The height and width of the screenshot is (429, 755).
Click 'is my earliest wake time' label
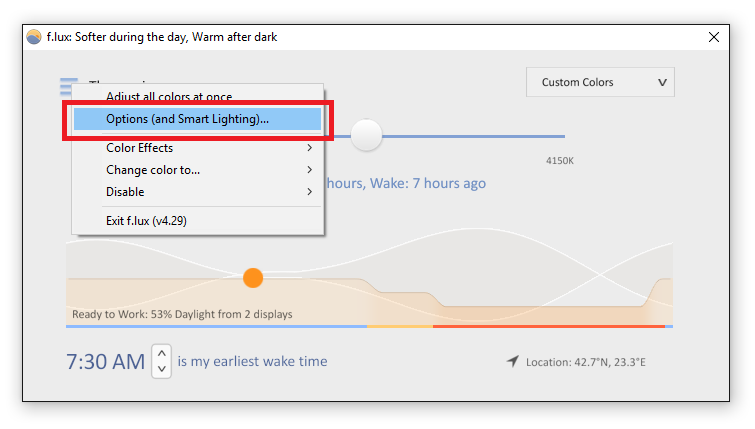[x=252, y=361]
